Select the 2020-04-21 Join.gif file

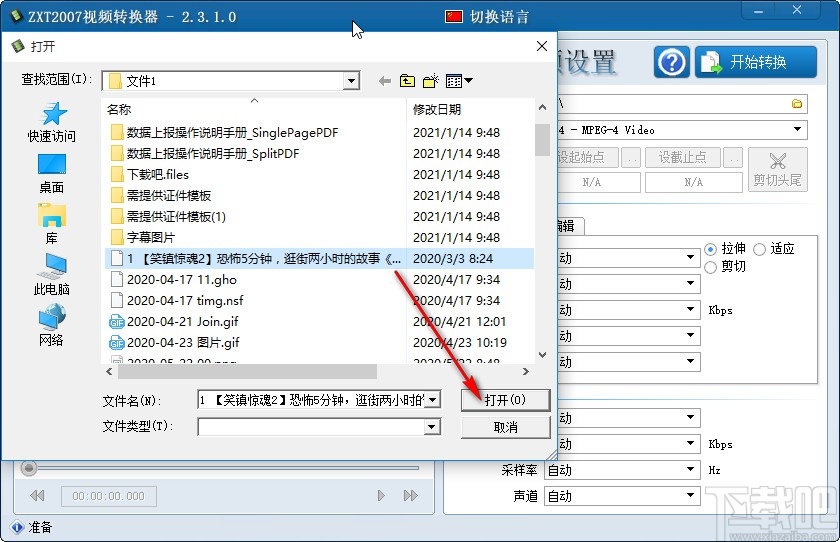(182, 321)
